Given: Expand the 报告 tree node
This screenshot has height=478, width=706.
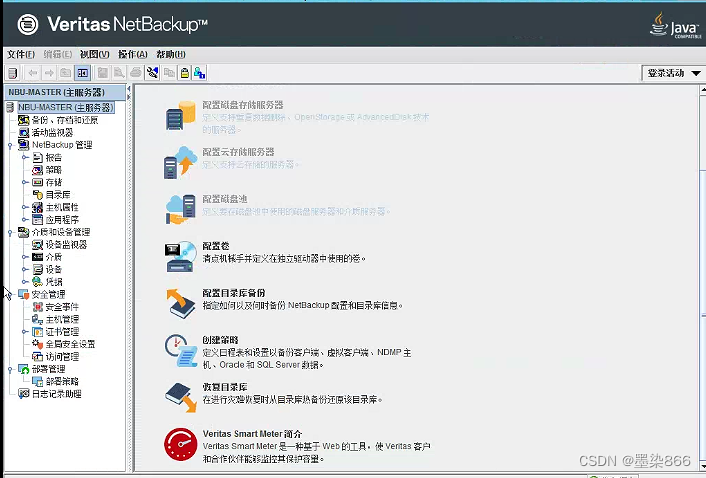Looking at the screenshot, I should point(24,158).
